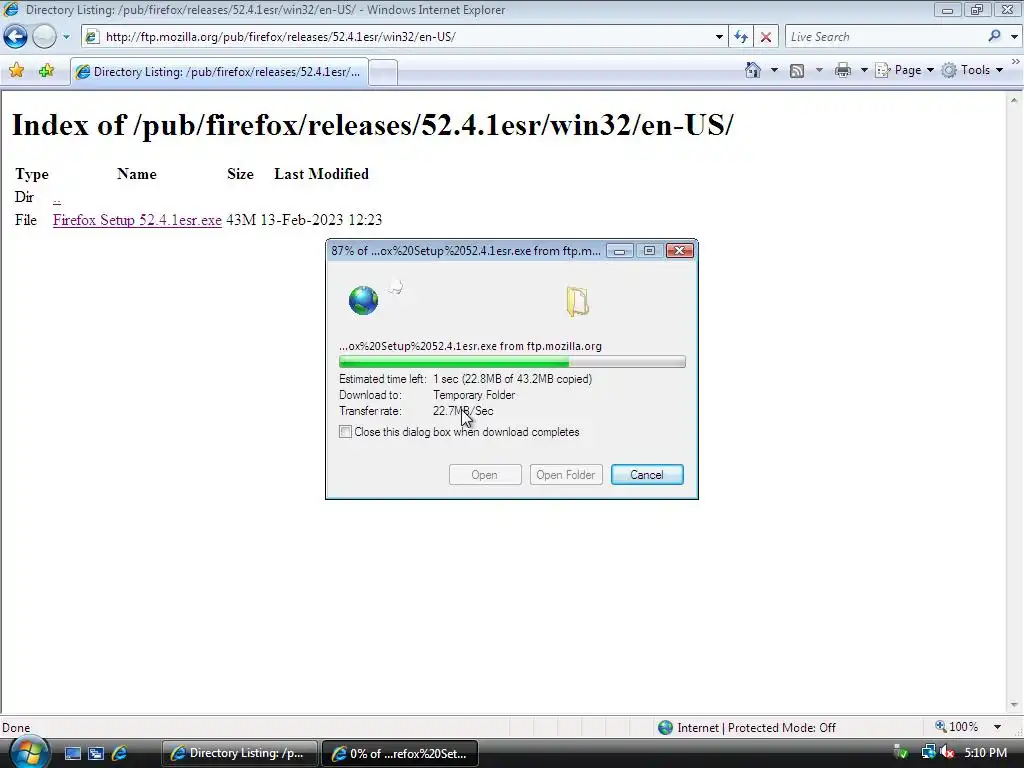The image size is (1024, 768).
Task: Click the RSS Feeds icon
Action: [797, 71]
